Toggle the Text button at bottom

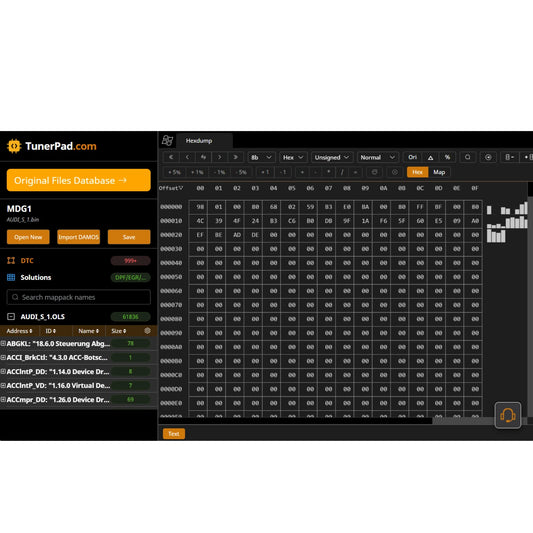click(x=174, y=434)
